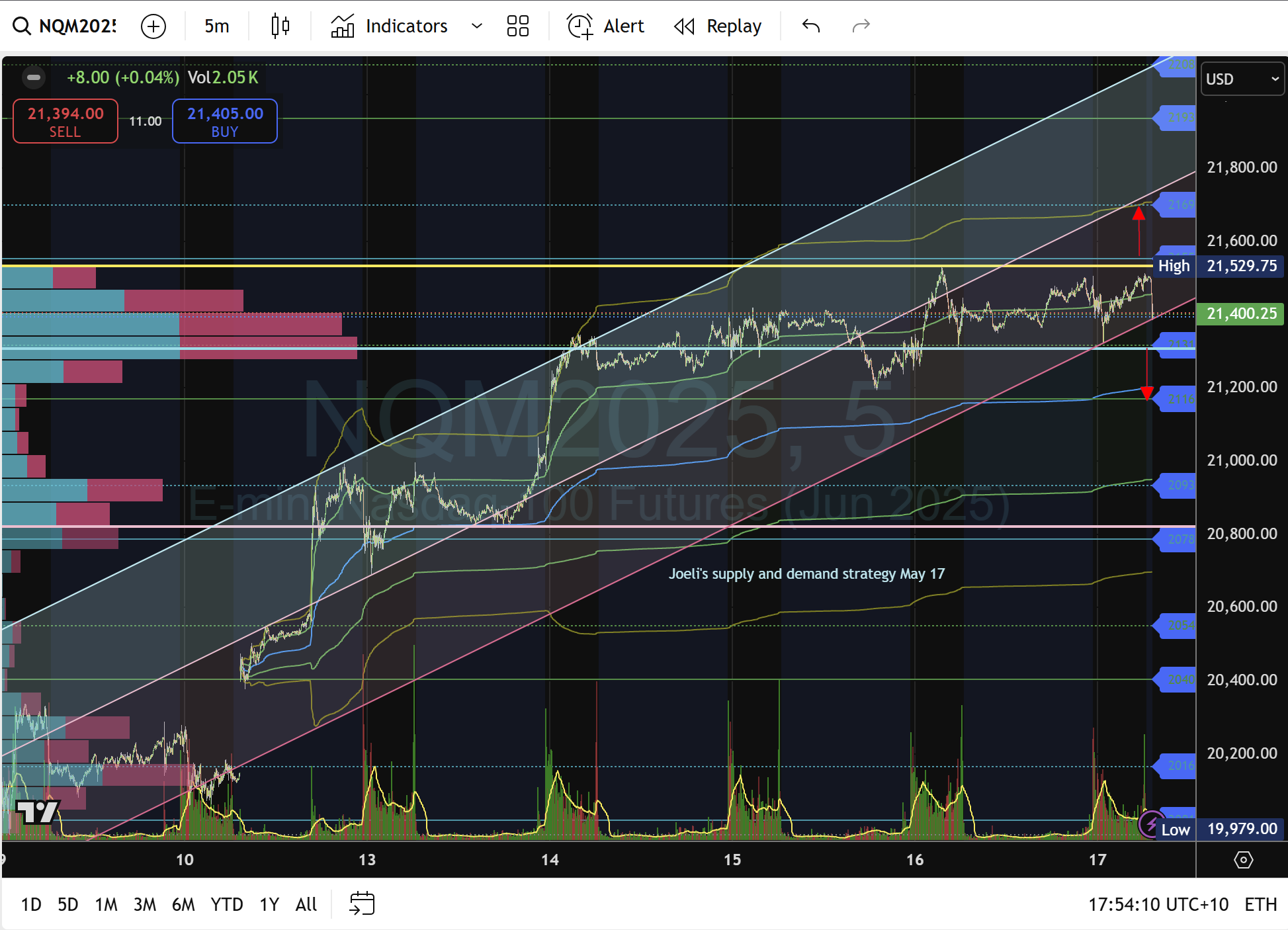Undo the last chart action
This screenshot has height=930, width=1288.
(811, 26)
